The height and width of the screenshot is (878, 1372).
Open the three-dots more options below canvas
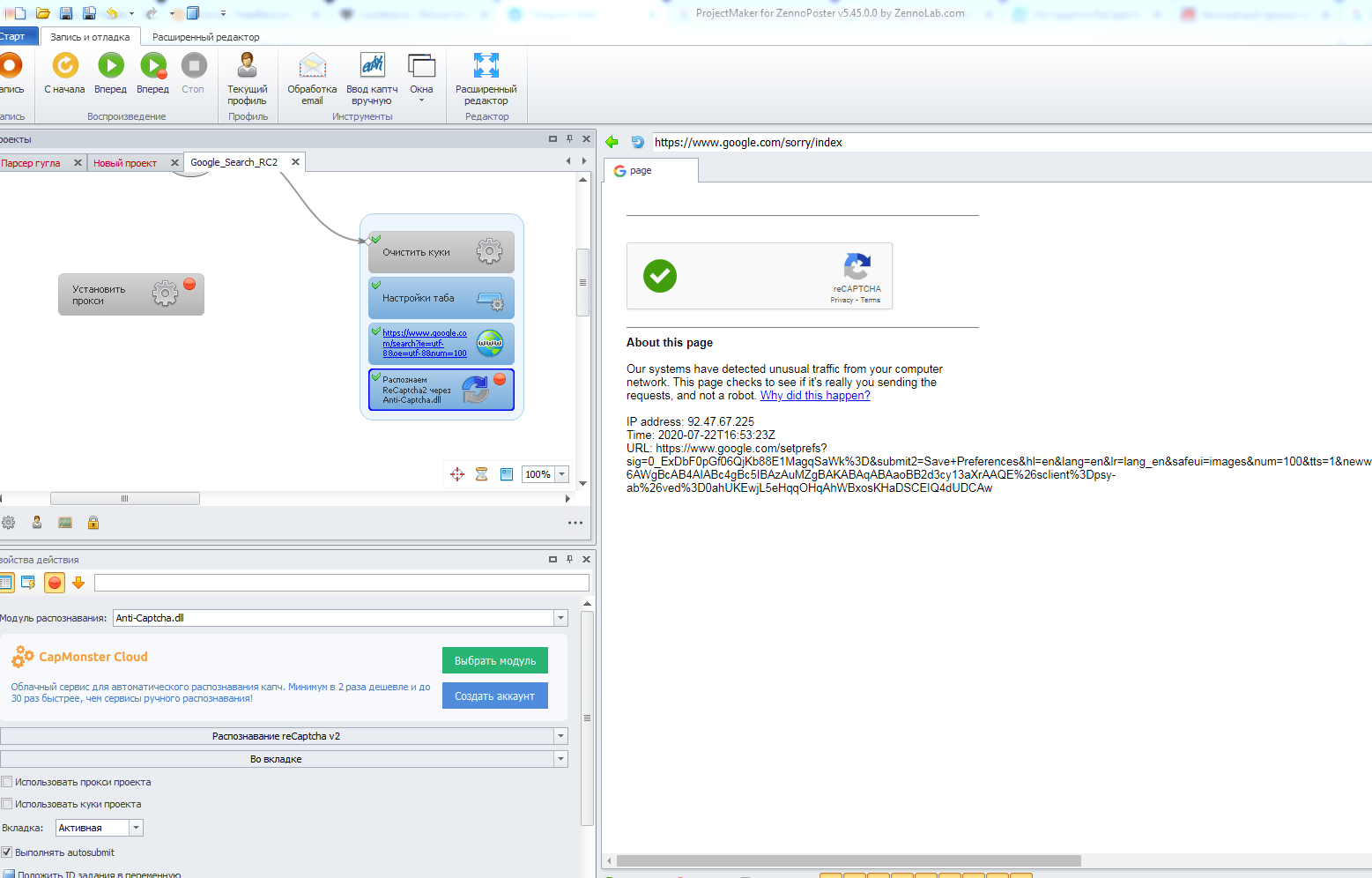[575, 523]
